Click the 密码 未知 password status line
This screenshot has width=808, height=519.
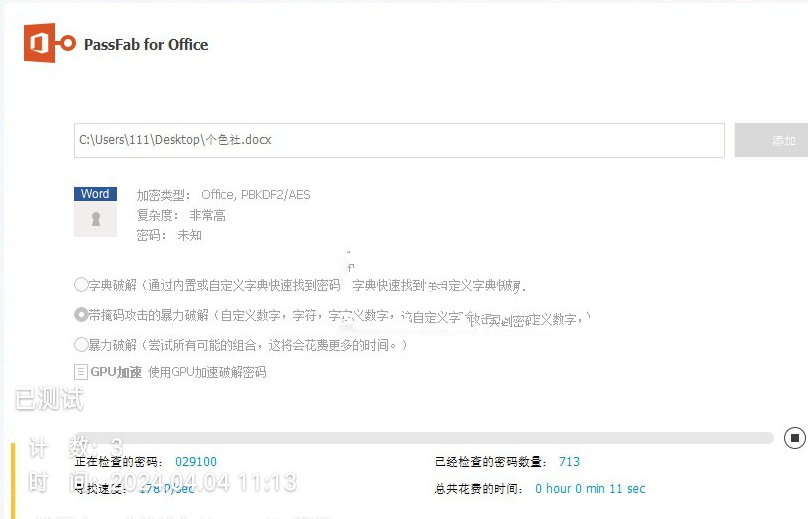[x=169, y=236]
